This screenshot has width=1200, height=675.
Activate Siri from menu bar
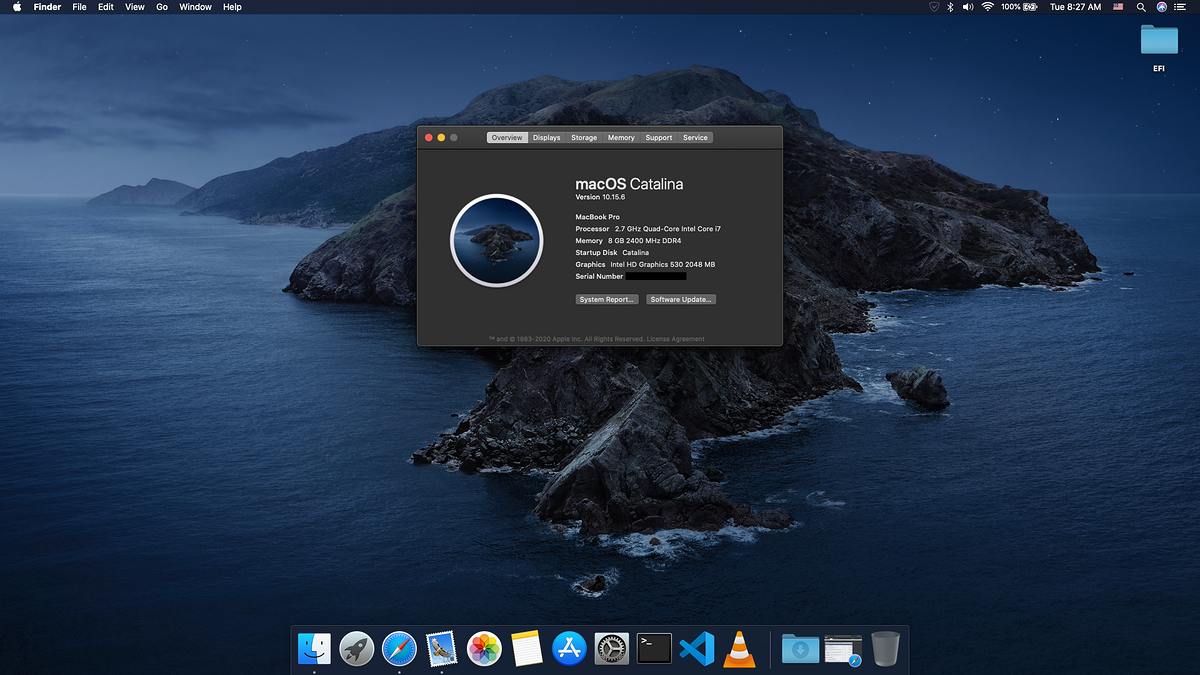[1161, 7]
